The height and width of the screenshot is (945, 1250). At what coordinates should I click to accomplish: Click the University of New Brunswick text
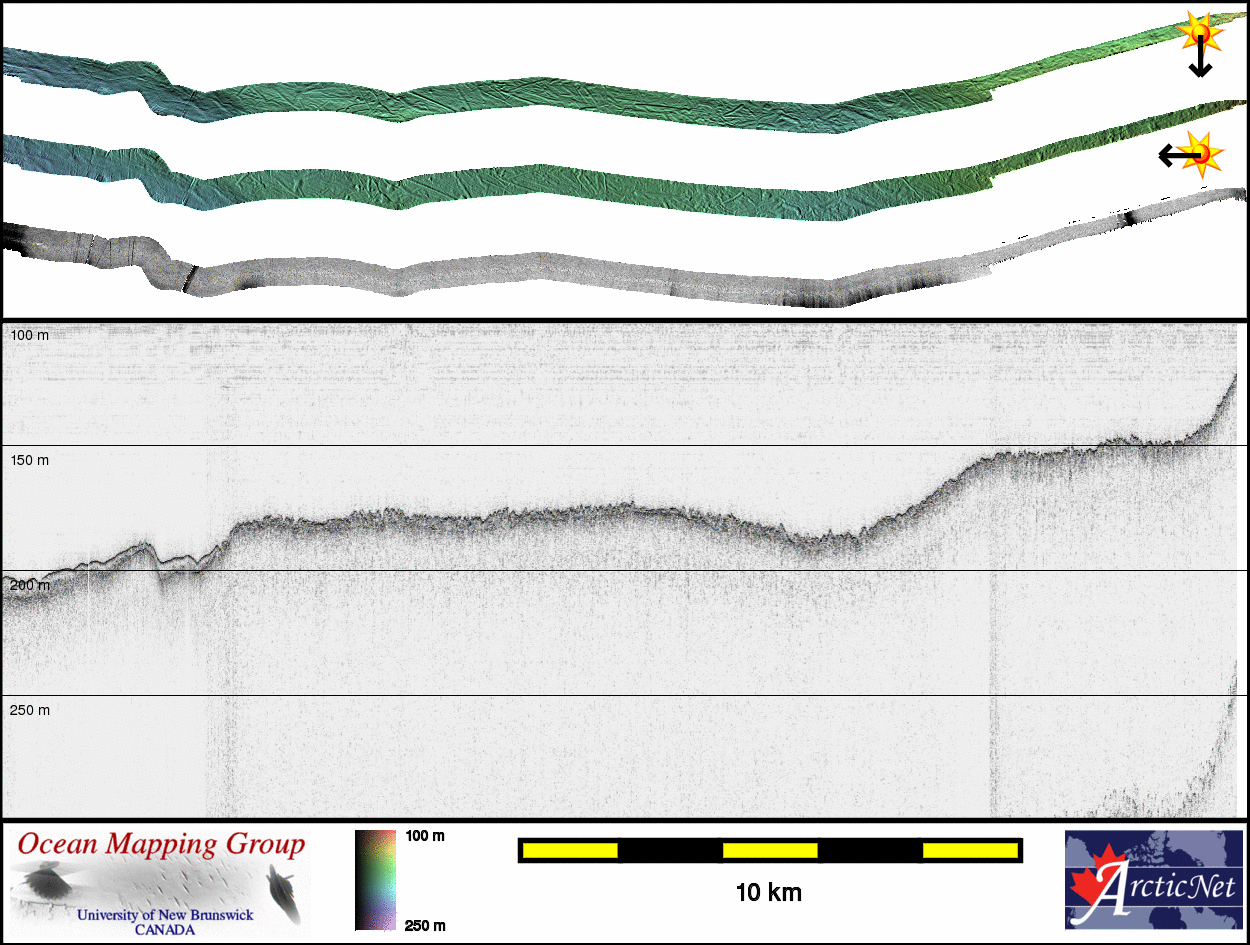(x=165, y=915)
